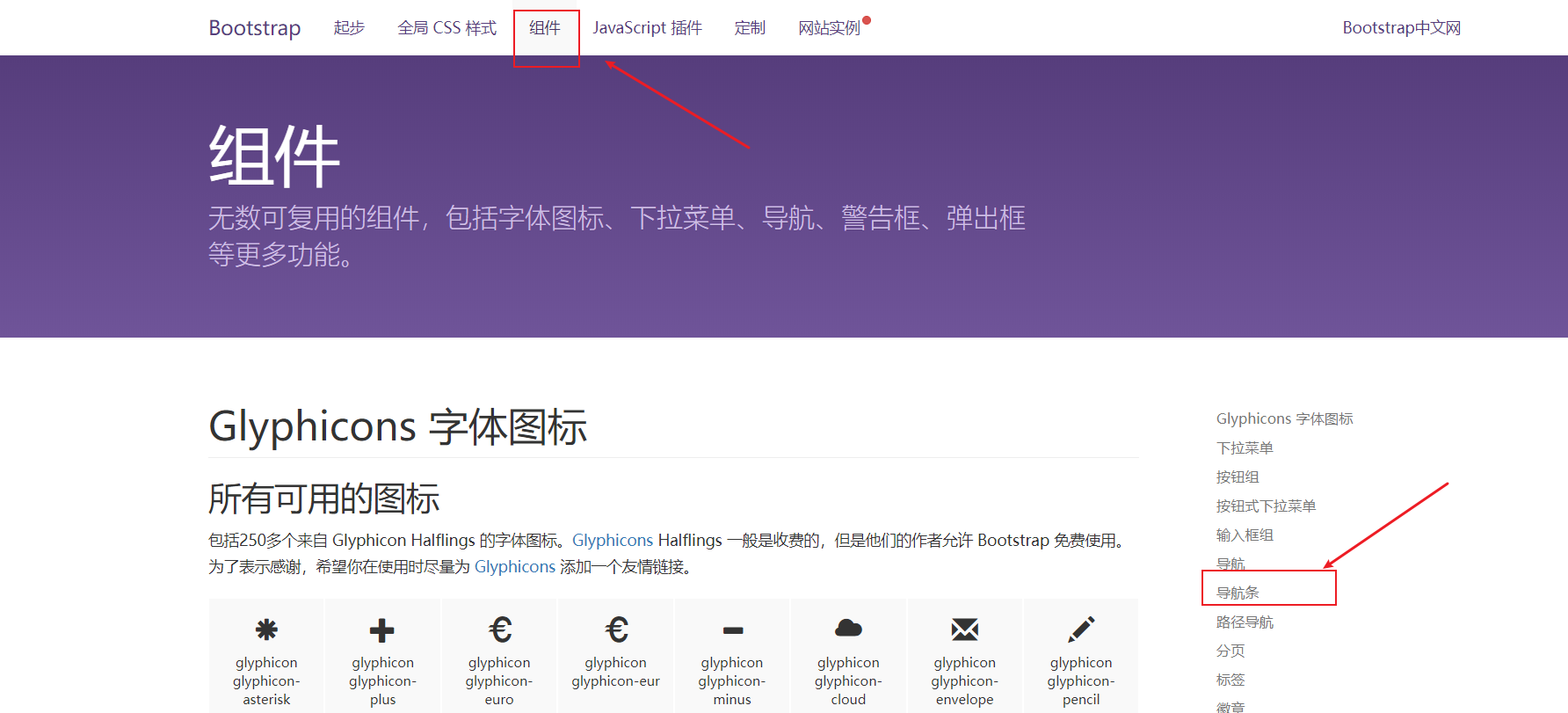
Task: Jump to 导航 in sidebar
Action: [1230, 564]
